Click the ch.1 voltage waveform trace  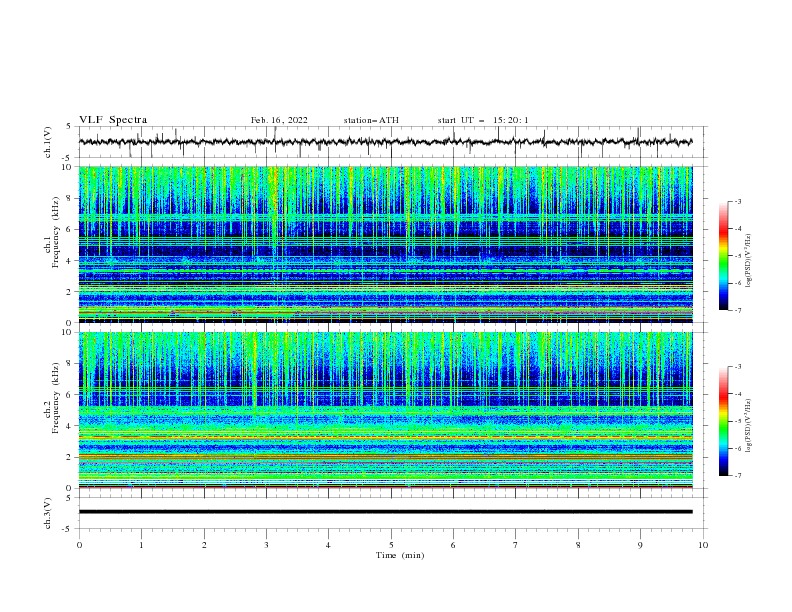point(385,142)
